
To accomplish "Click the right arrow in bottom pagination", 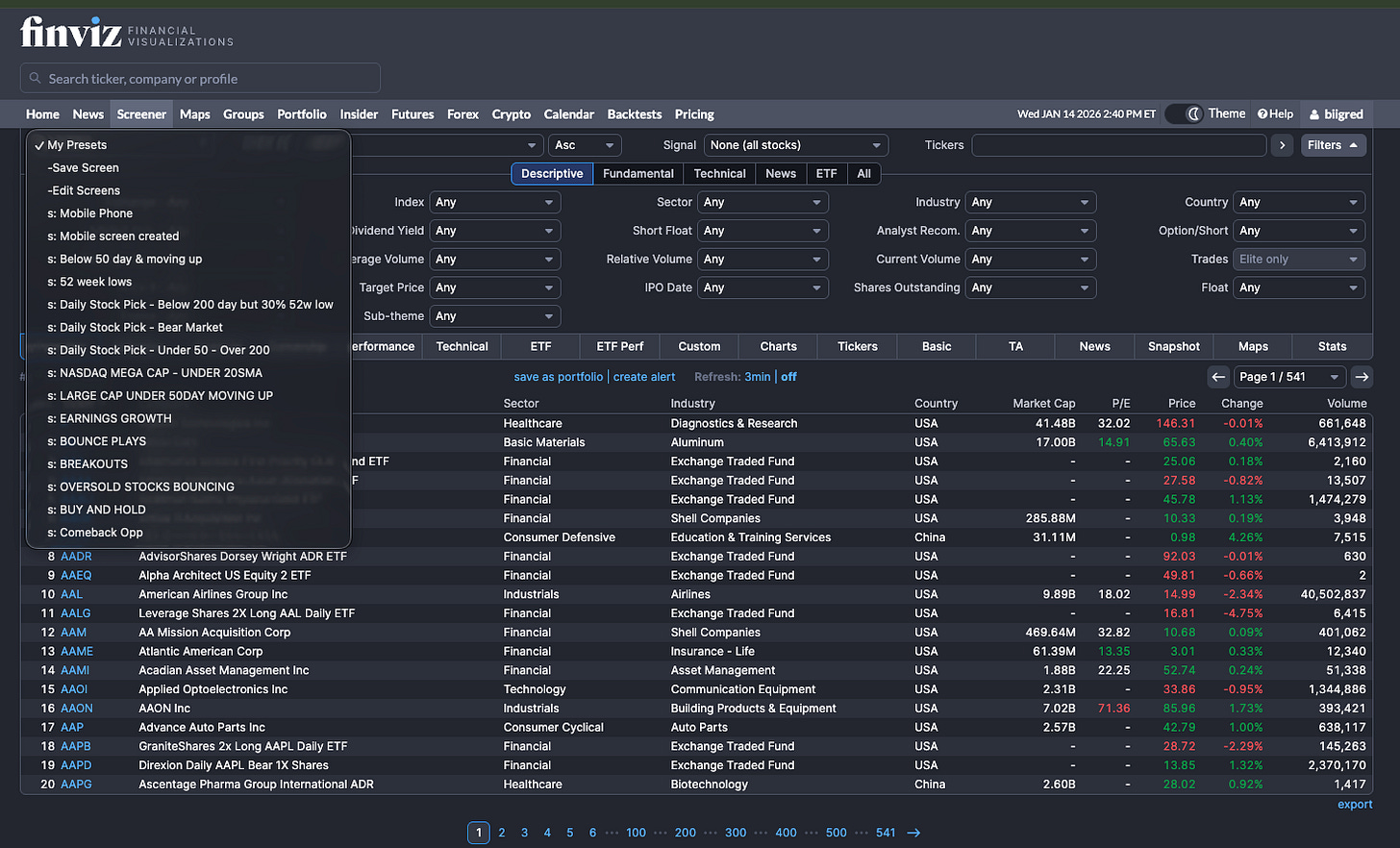I will [912, 833].
